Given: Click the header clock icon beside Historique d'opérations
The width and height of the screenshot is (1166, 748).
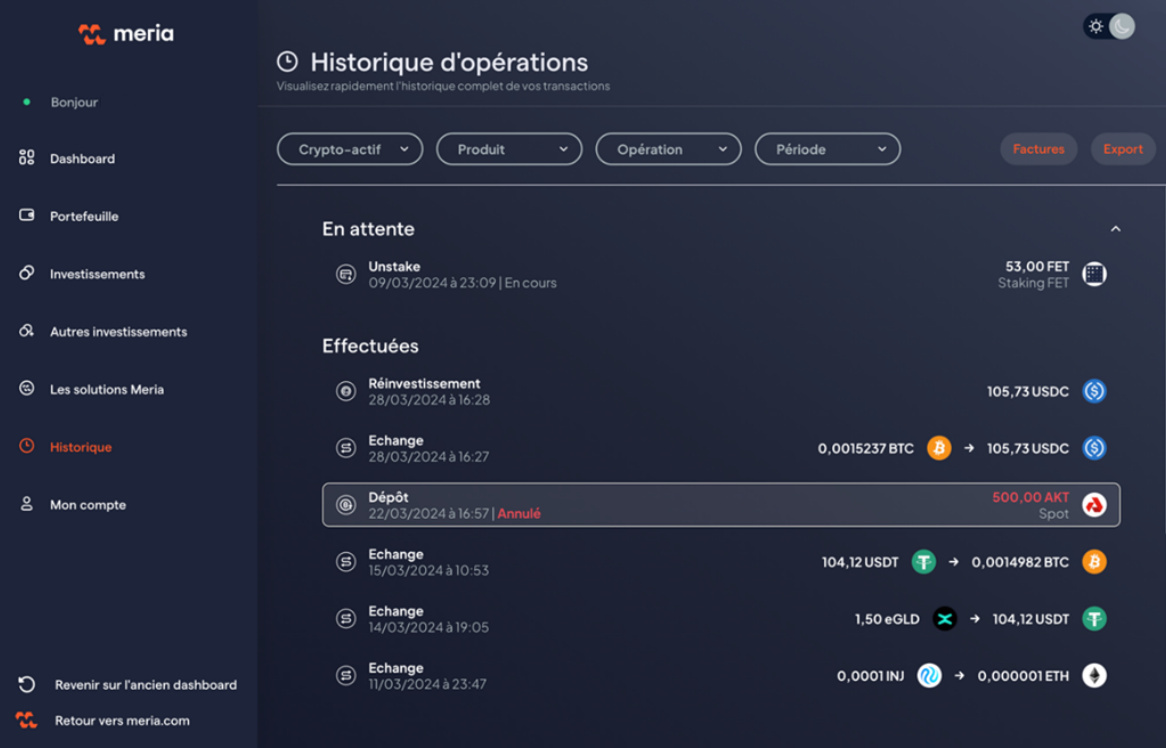Looking at the screenshot, I should (288, 62).
